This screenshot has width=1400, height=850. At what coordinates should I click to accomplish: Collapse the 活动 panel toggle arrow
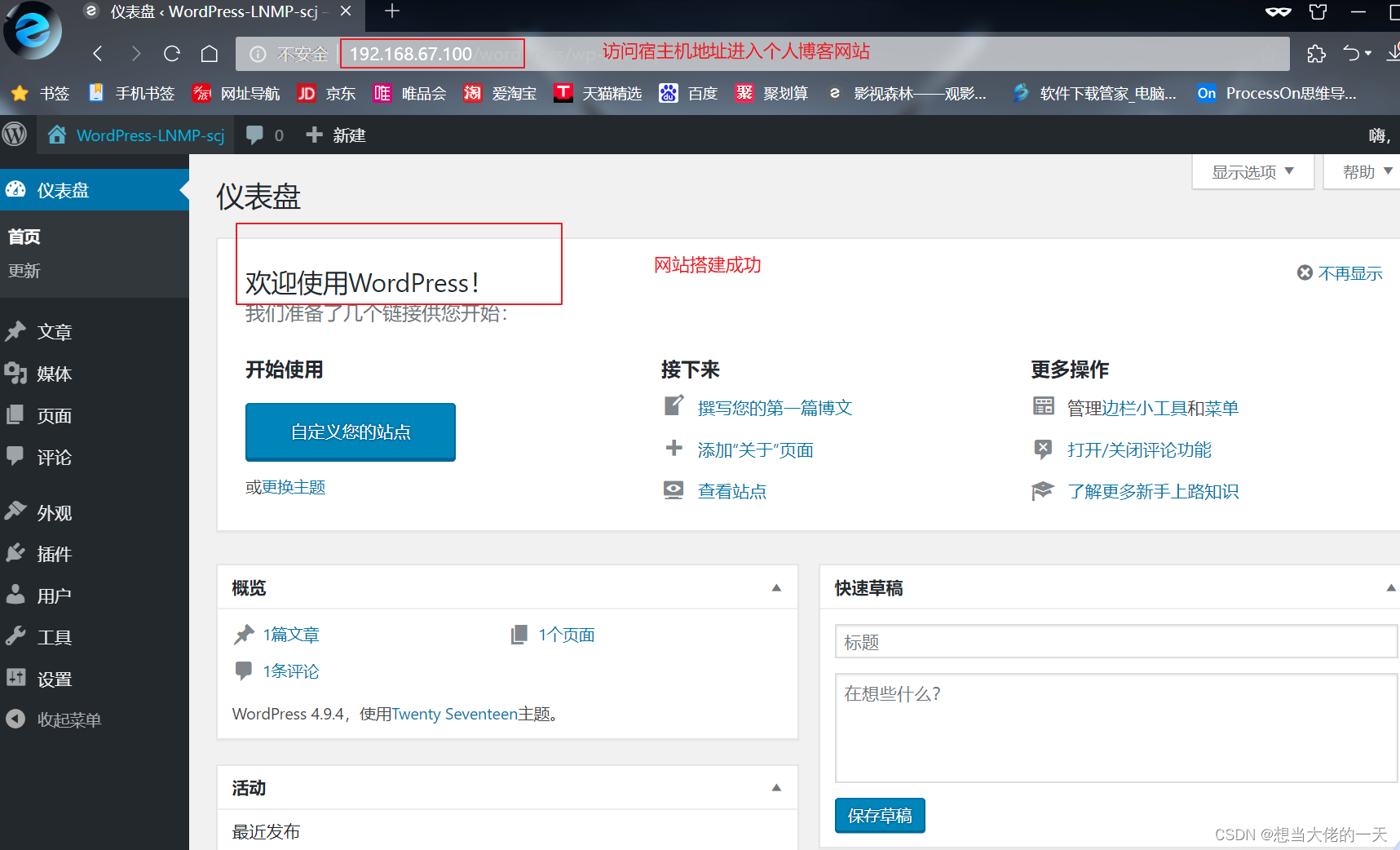tap(776, 788)
